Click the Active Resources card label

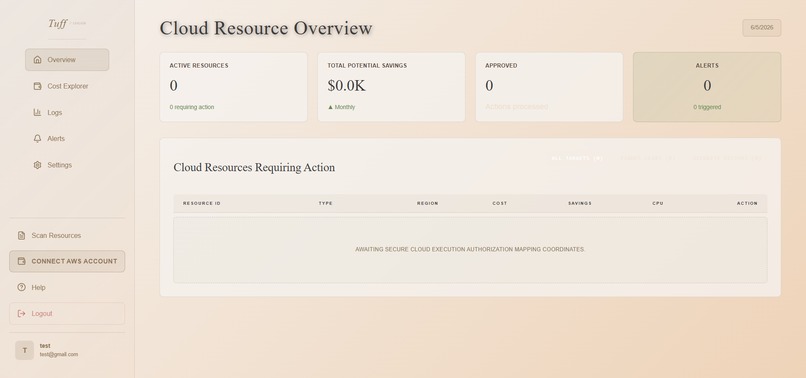point(199,66)
